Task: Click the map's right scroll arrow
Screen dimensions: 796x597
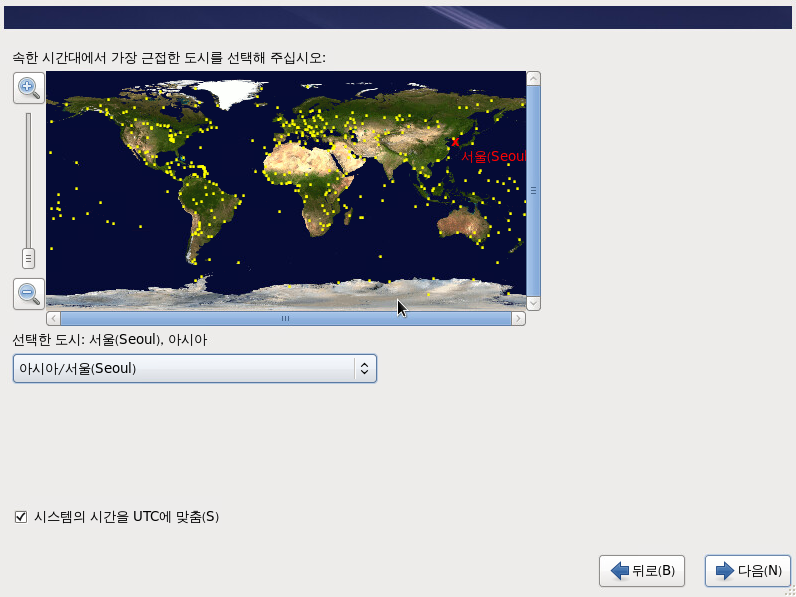Action: coord(518,319)
